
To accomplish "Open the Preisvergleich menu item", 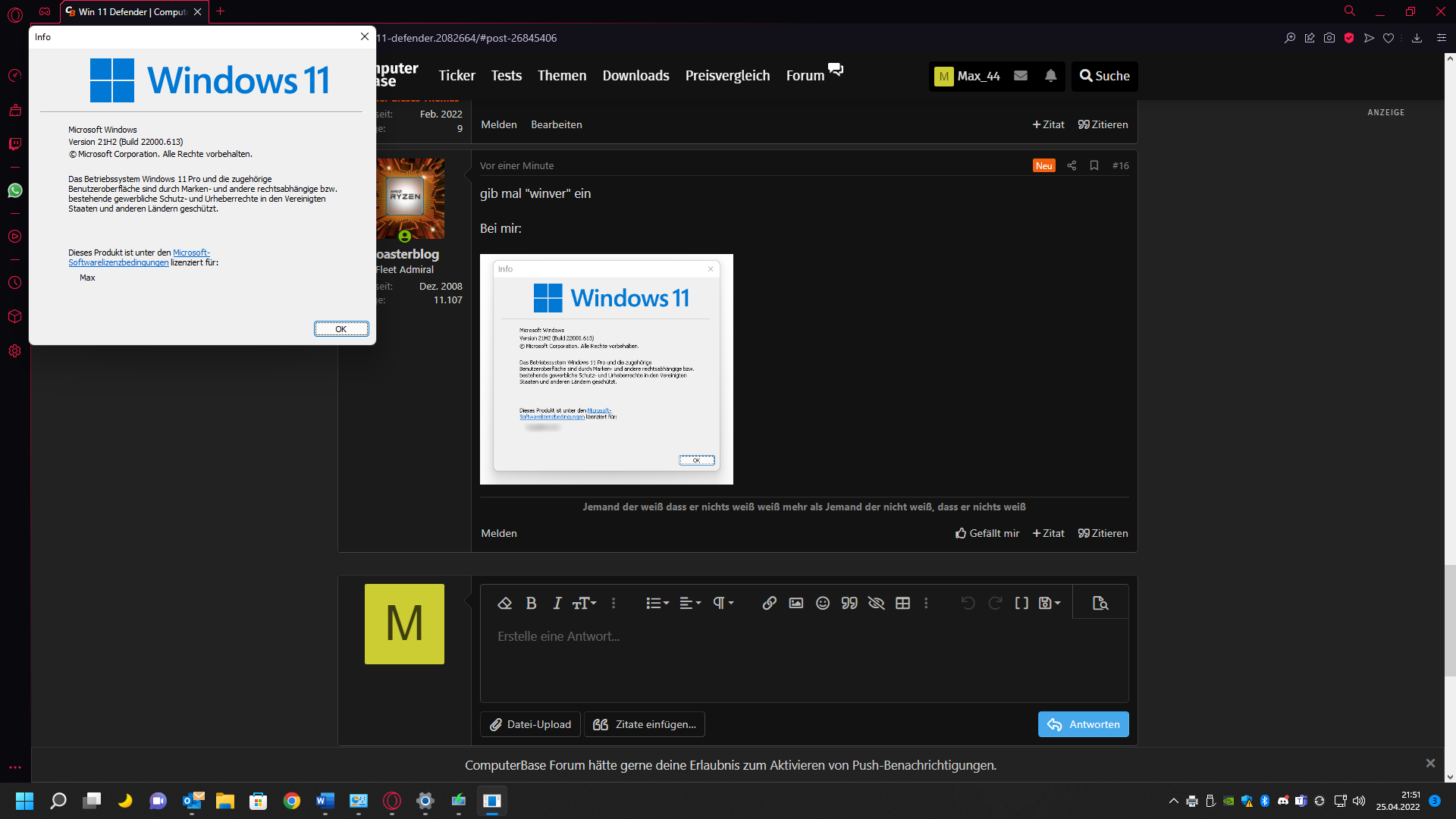I will 727,76.
